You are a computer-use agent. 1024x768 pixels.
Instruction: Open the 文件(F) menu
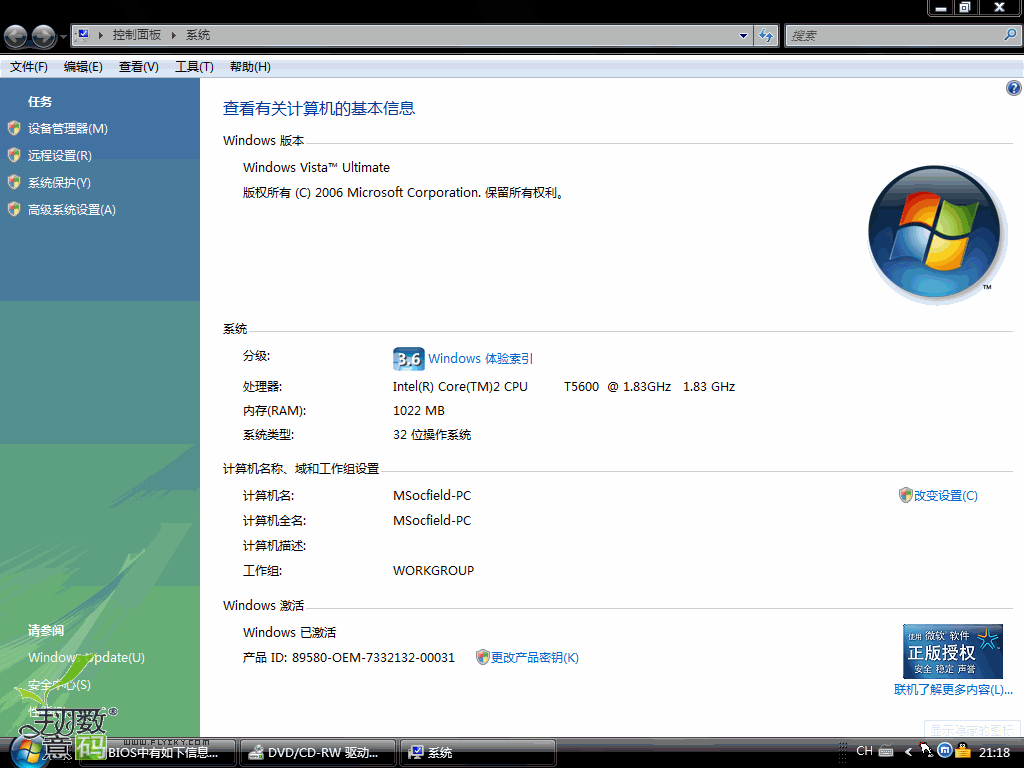(29, 67)
